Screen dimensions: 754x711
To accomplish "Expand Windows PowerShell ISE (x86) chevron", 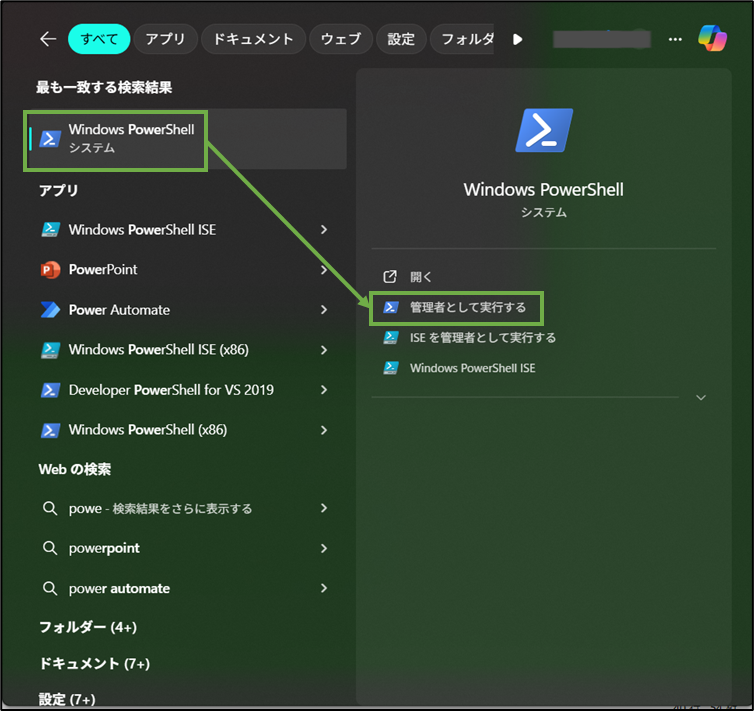I will click(324, 350).
